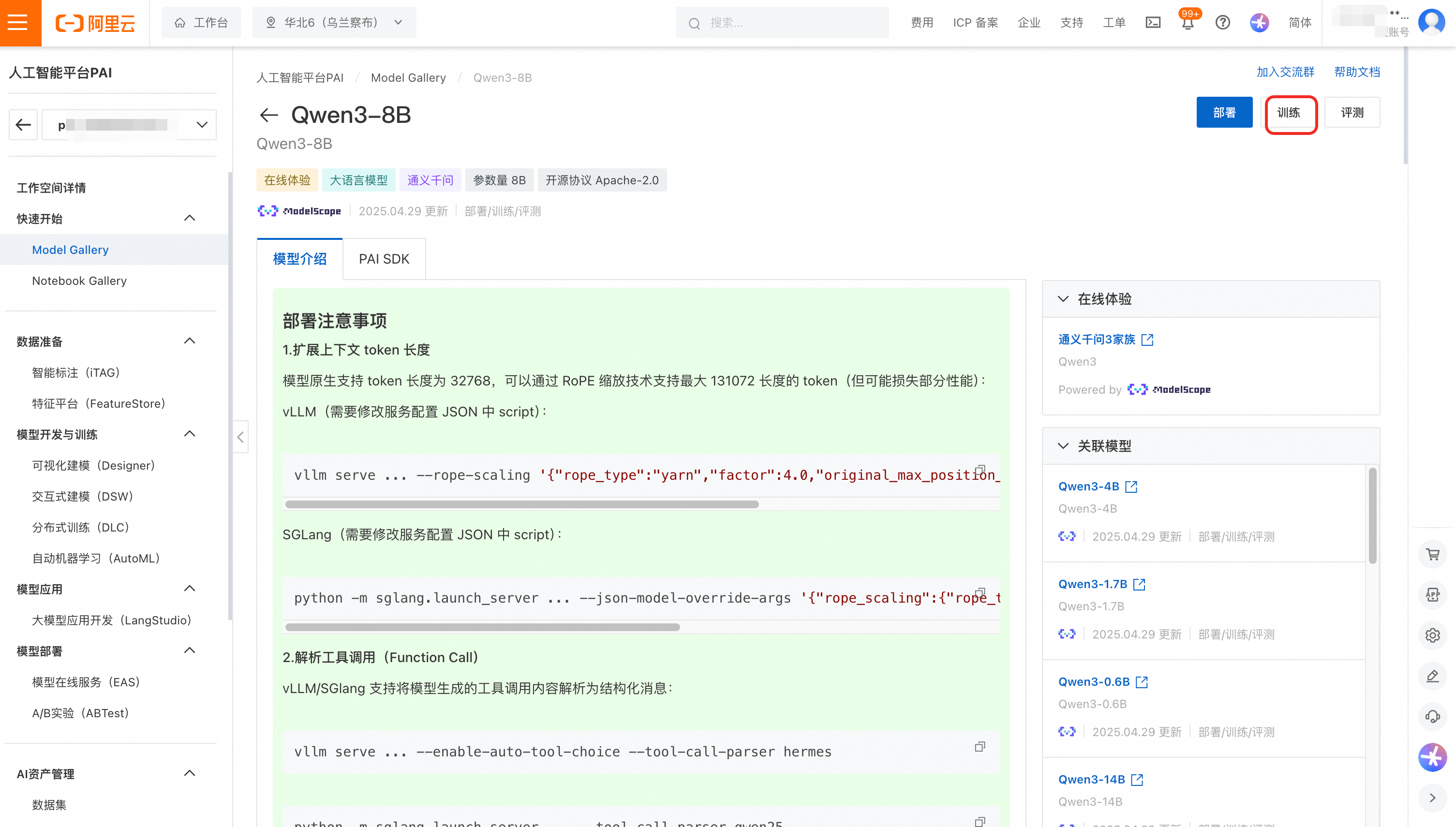The image size is (1456, 827).
Task: Click the 关联模型 list vertical scrollbar
Action: pos(1372,515)
